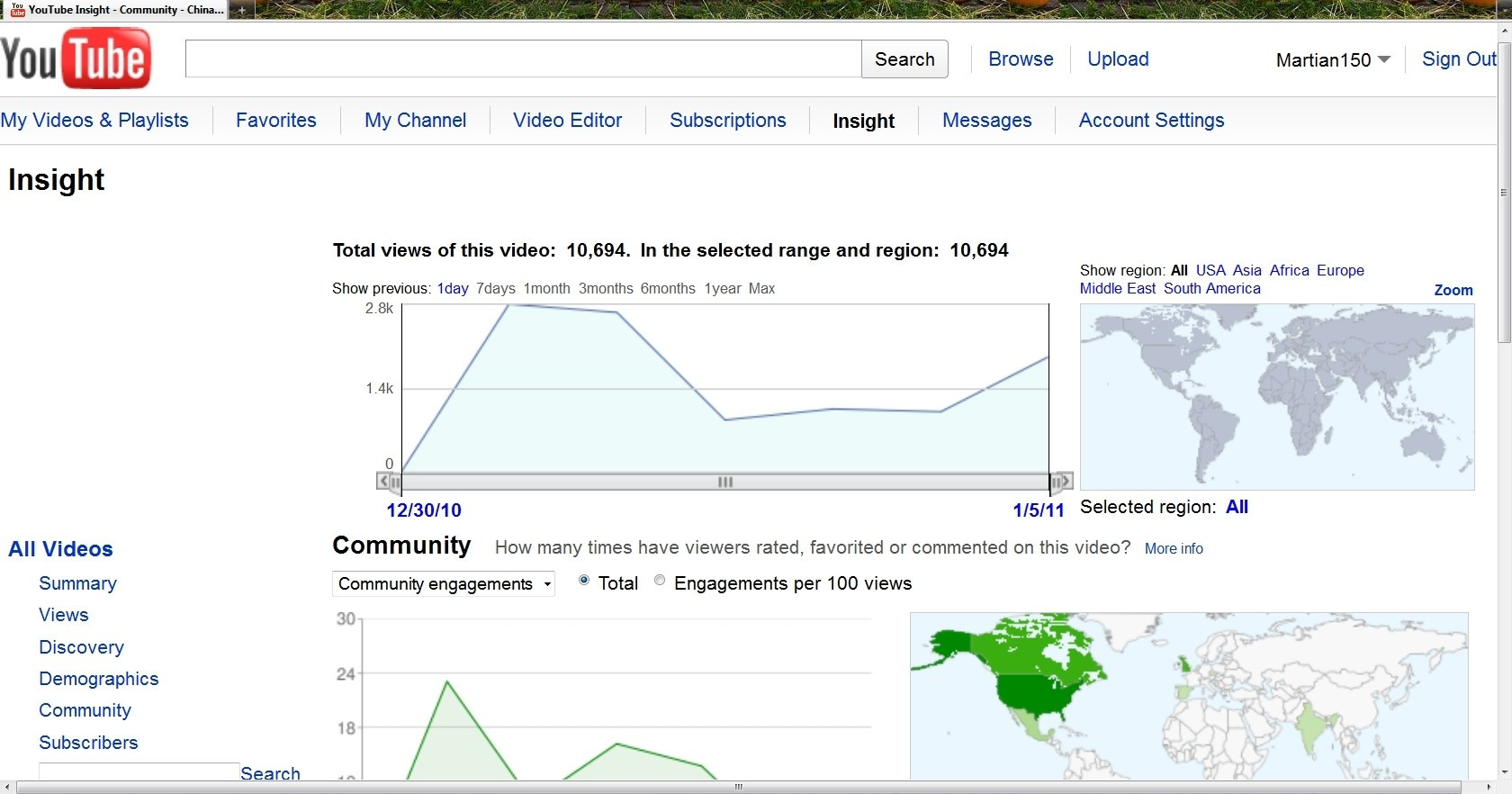Click the main Search button
The width and height of the screenshot is (1512, 794).
click(x=904, y=59)
